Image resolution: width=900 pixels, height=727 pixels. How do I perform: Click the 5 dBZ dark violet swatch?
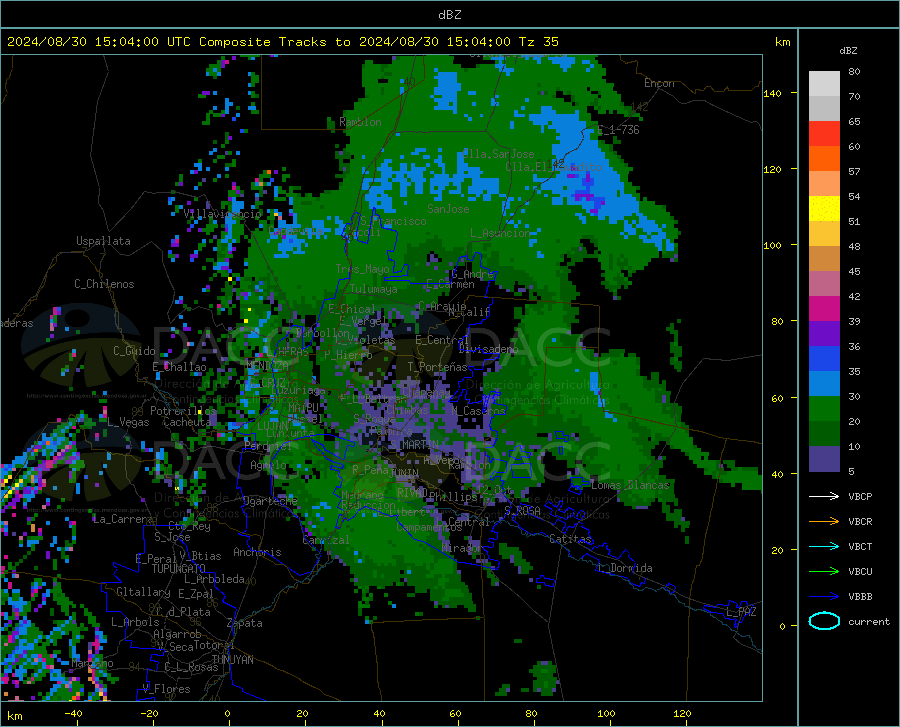[x=824, y=458]
